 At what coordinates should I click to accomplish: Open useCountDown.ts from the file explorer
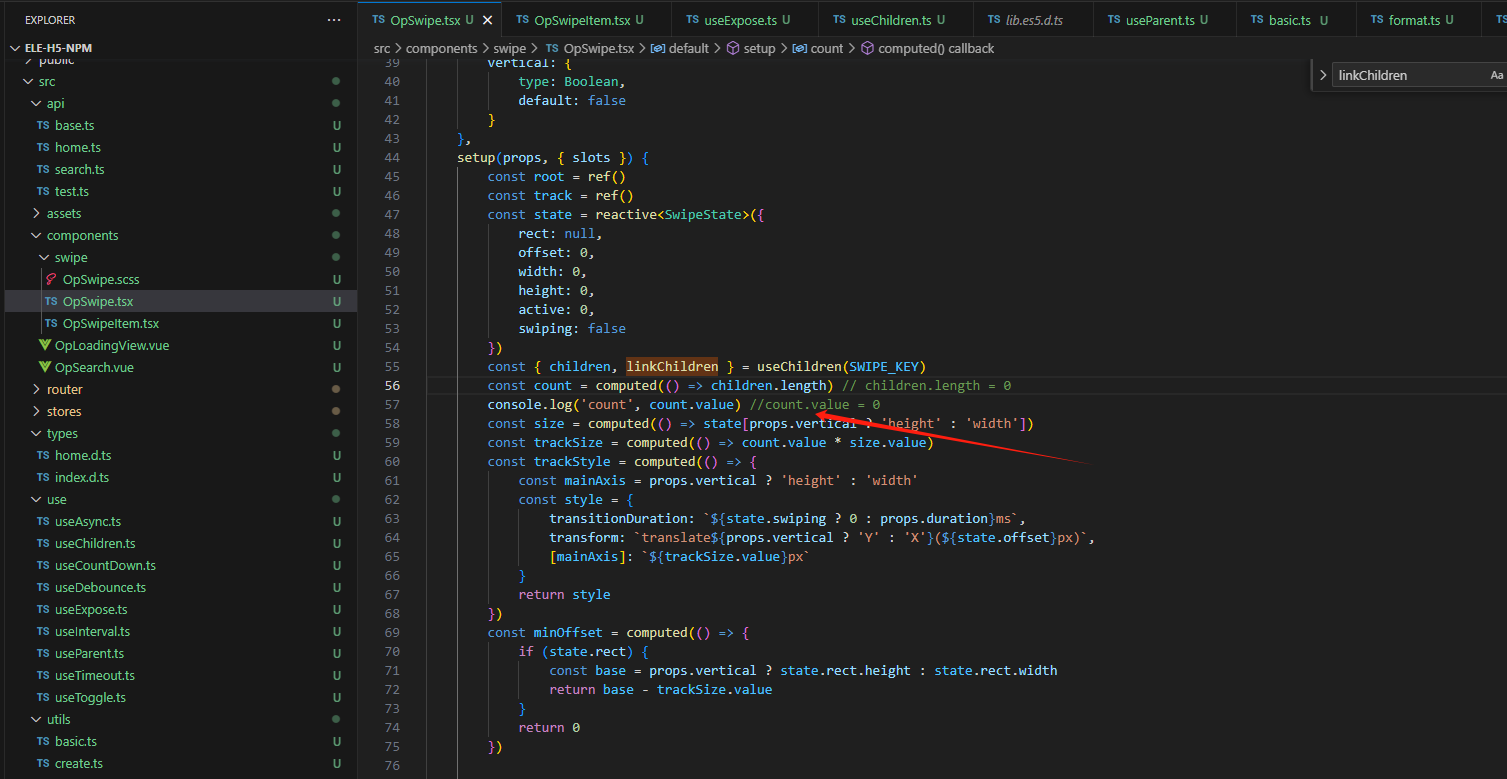pyautogui.click(x=105, y=566)
